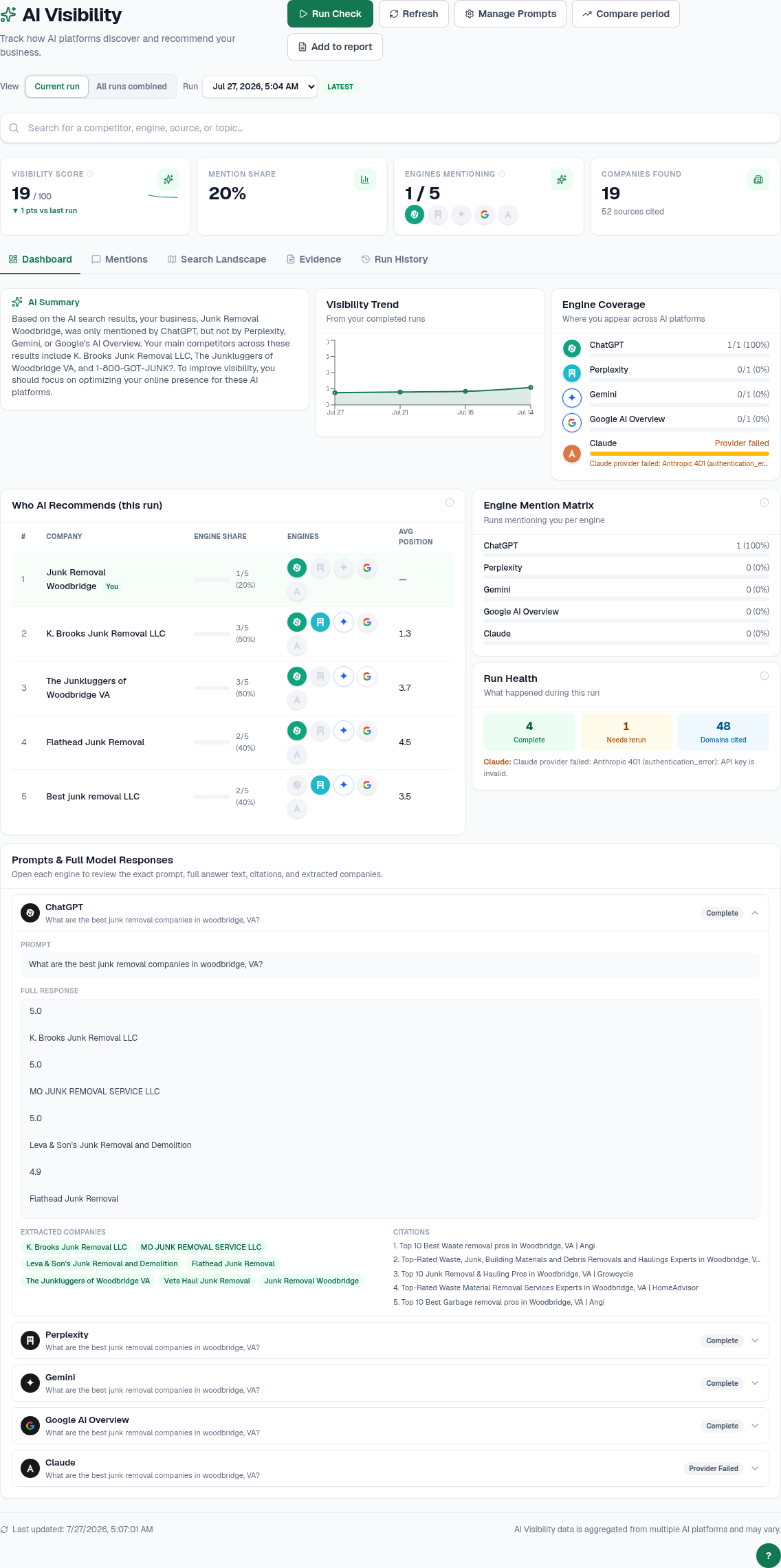
Task: Focus the competitor search field
Action: pyautogui.click(x=390, y=128)
